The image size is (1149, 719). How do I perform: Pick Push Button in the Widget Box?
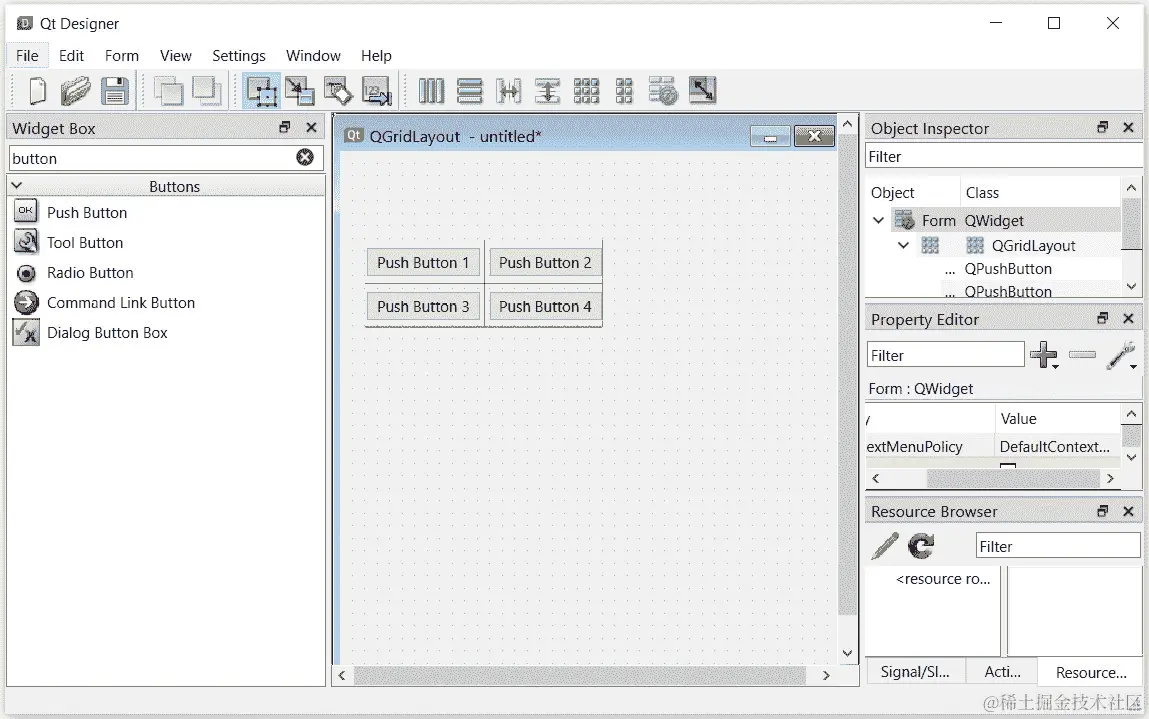(x=87, y=213)
